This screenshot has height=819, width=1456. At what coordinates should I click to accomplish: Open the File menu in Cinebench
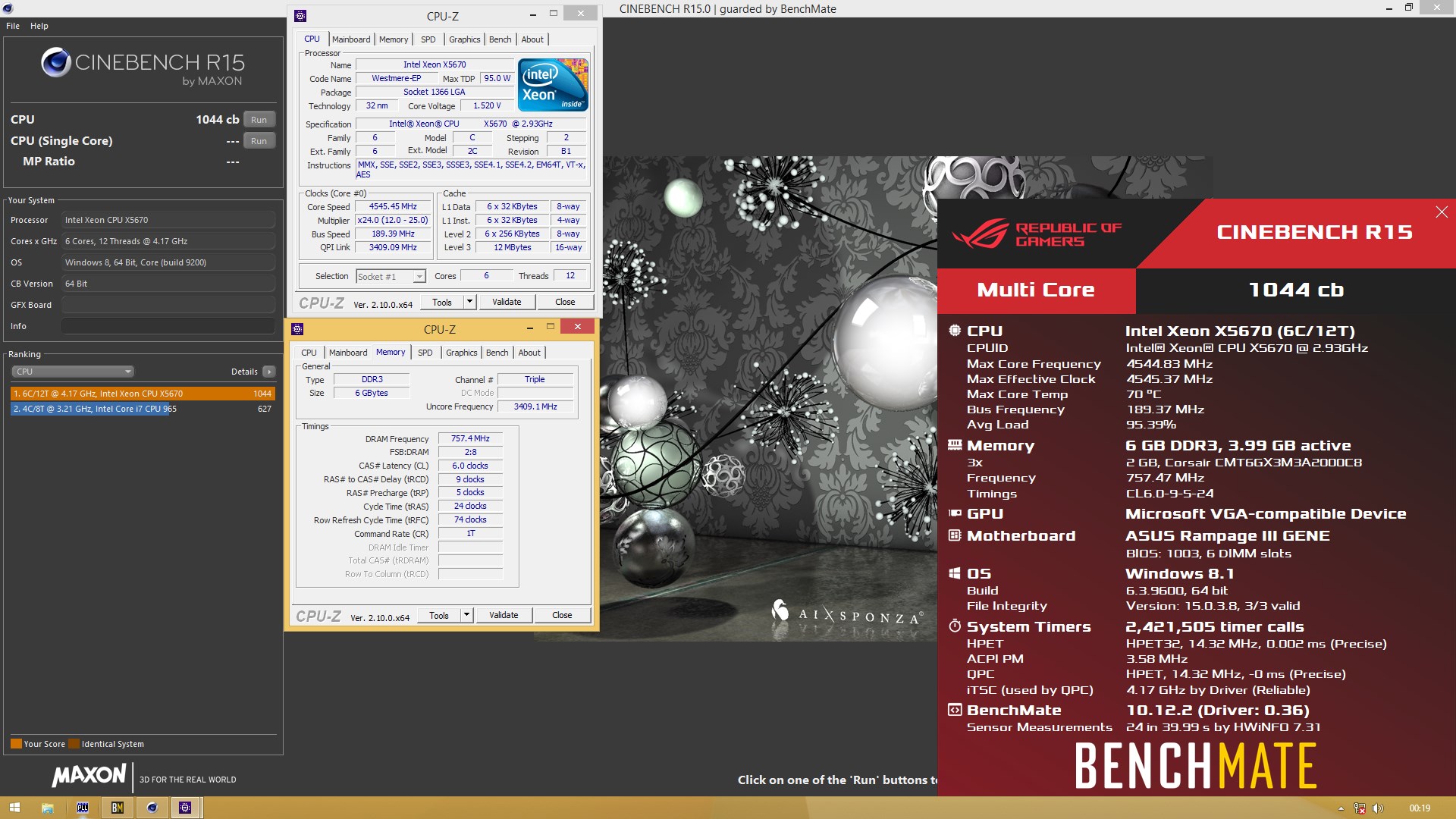[13, 26]
